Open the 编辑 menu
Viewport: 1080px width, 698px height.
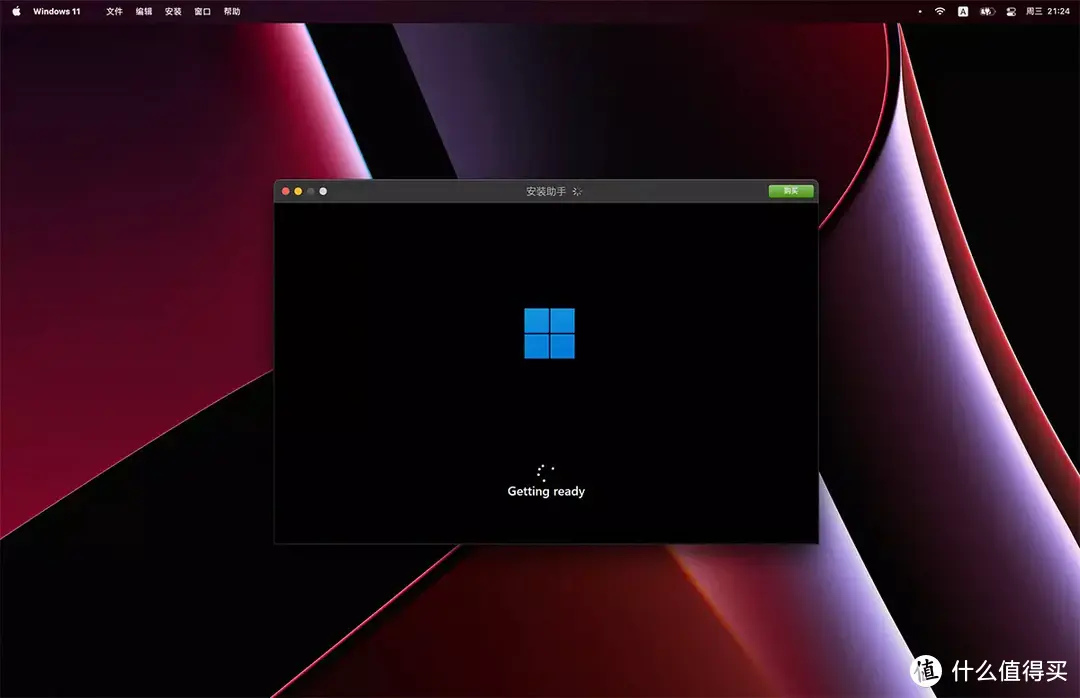144,12
